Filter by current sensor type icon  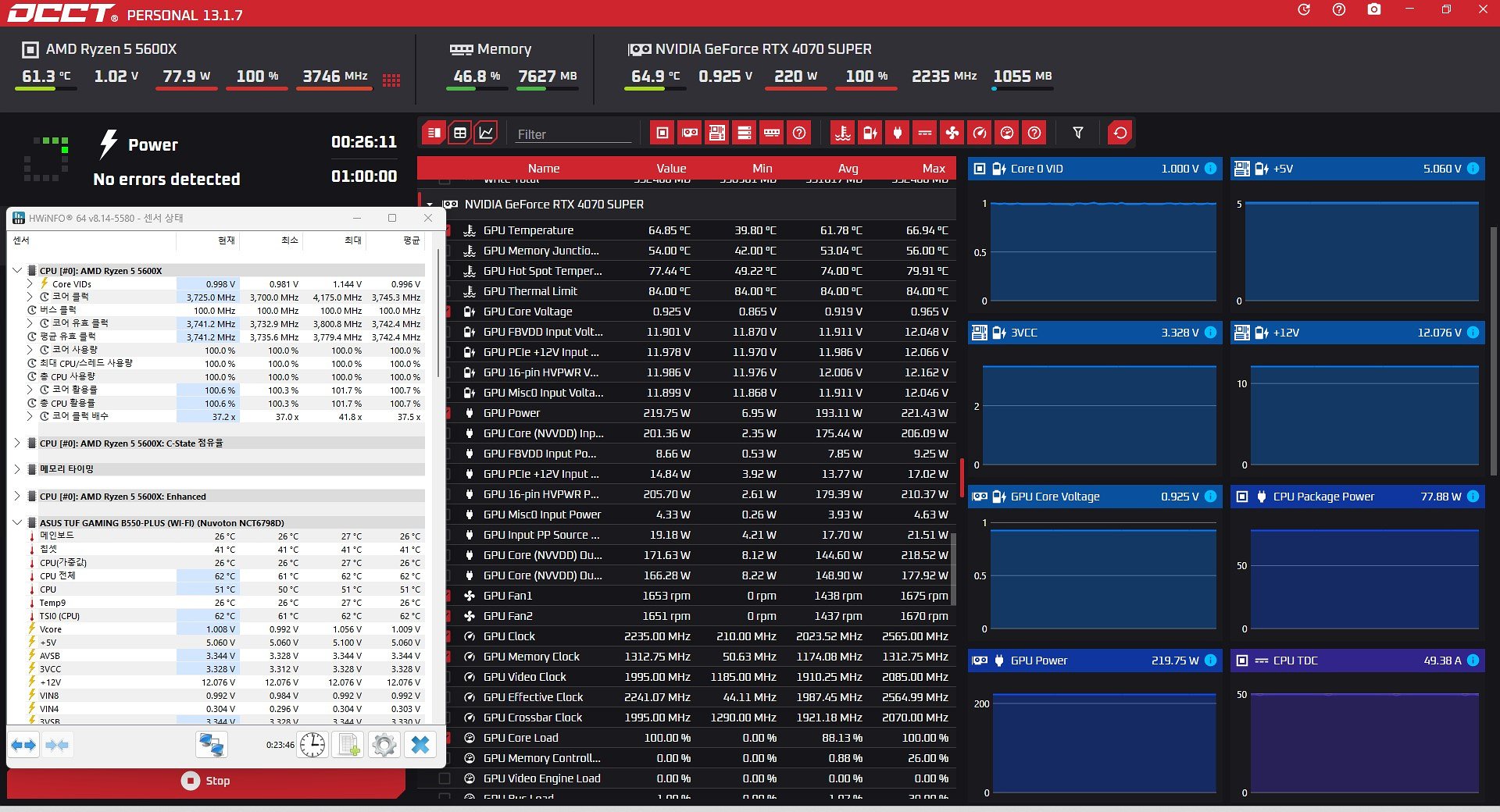click(924, 133)
